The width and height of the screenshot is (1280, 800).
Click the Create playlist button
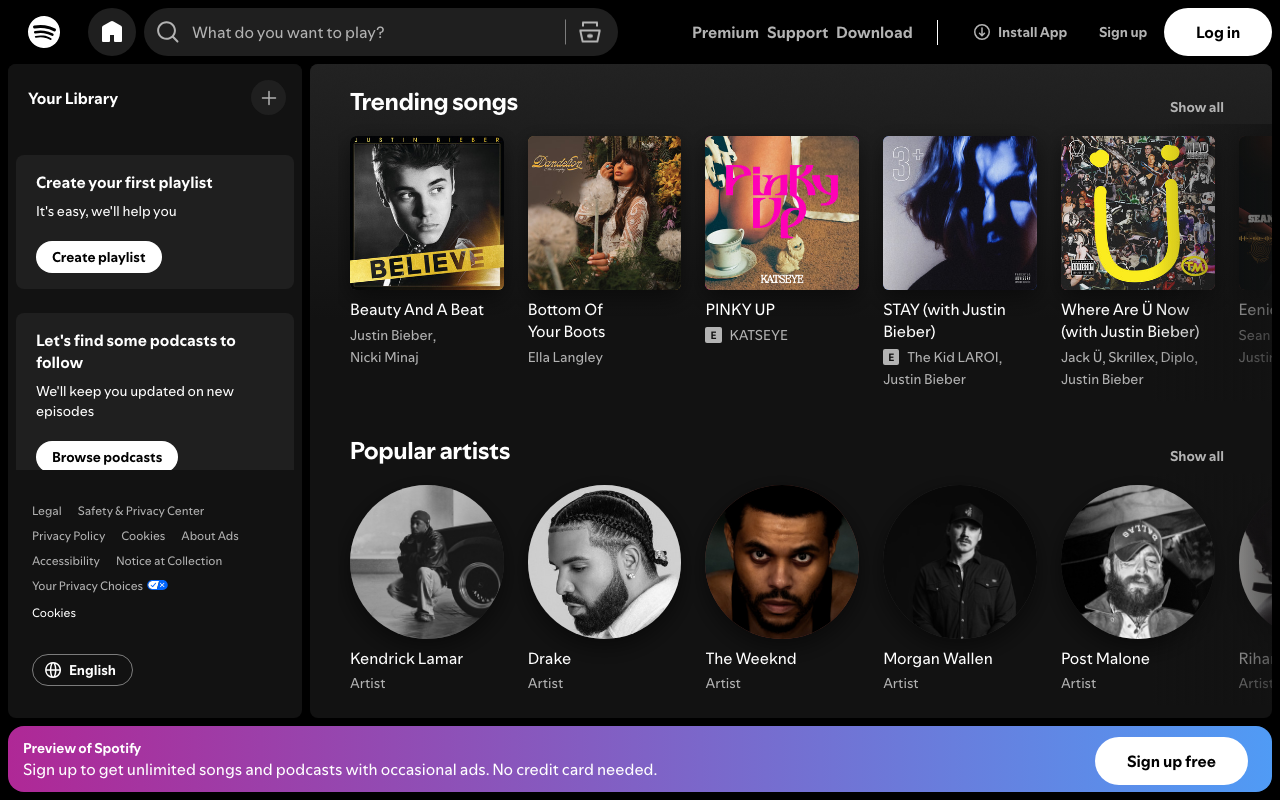(98, 257)
